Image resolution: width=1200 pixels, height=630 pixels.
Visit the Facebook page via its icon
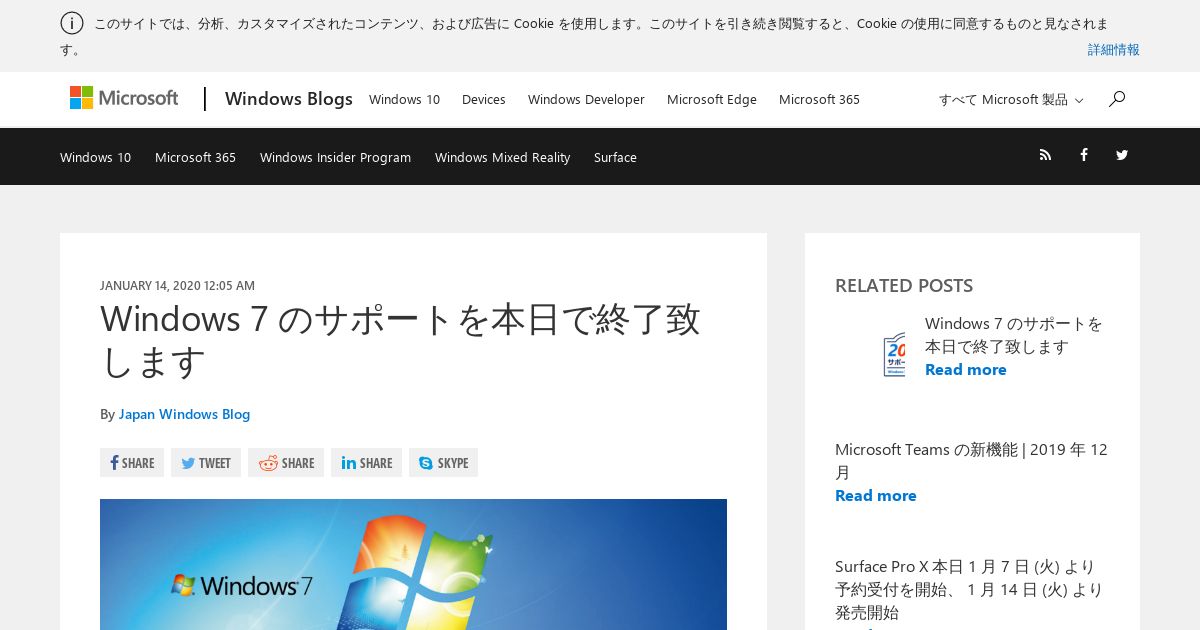[1083, 155]
